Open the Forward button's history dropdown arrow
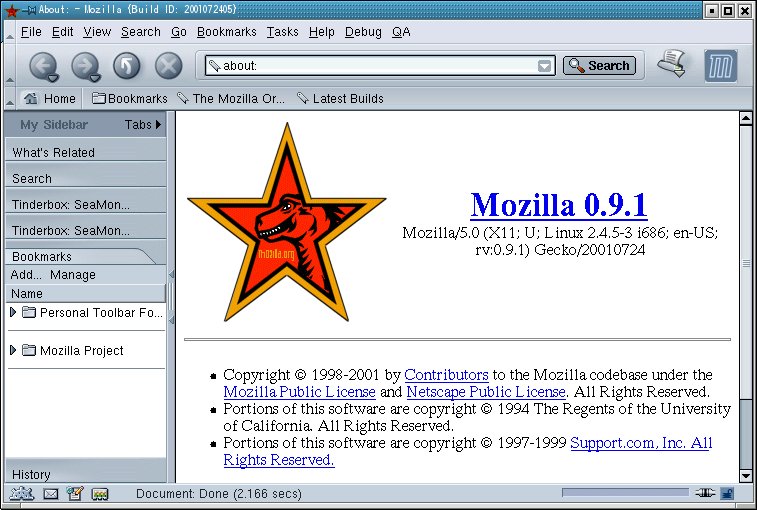Viewport: 757px width, 510px height. tap(95, 78)
